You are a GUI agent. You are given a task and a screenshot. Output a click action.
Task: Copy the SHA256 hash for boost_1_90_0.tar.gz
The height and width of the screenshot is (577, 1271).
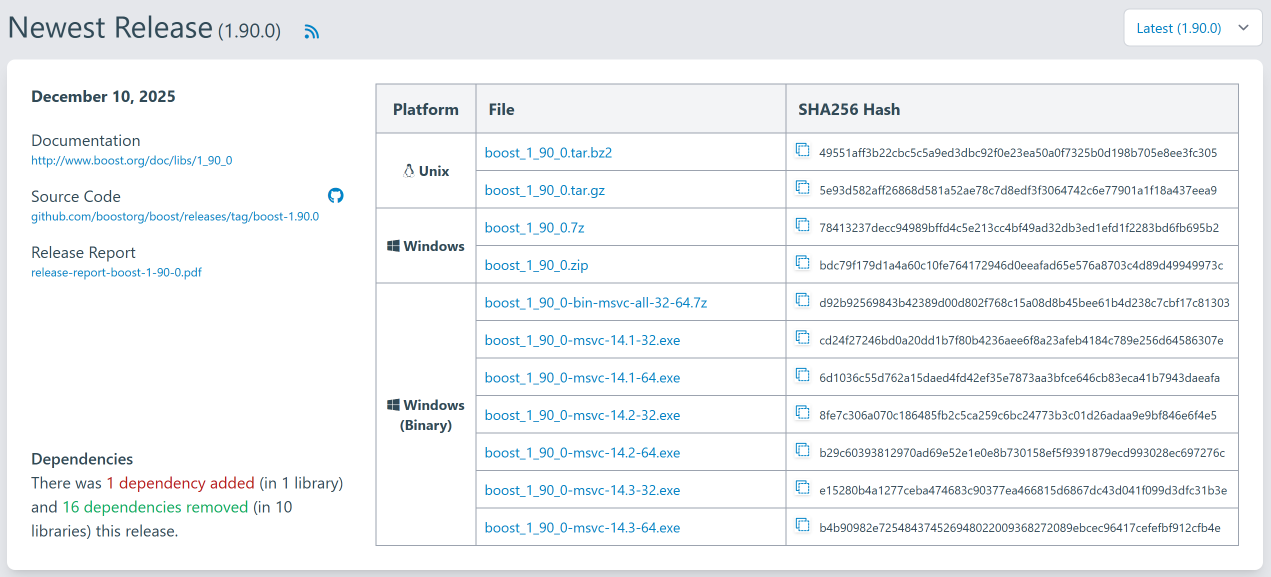[x=802, y=186]
